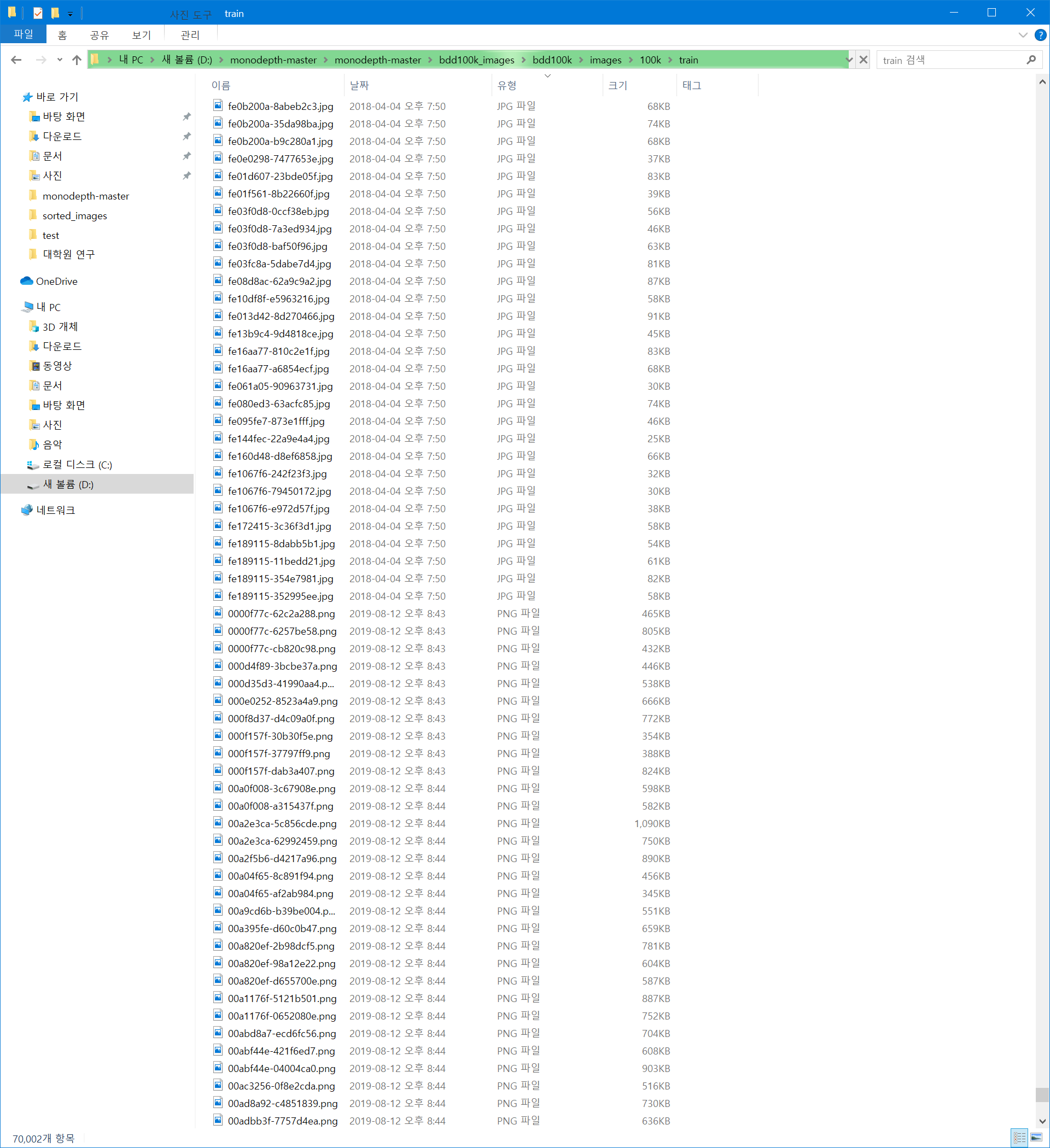Open the Help question mark icon
This screenshot has width=1050, height=1148.
(1040, 36)
